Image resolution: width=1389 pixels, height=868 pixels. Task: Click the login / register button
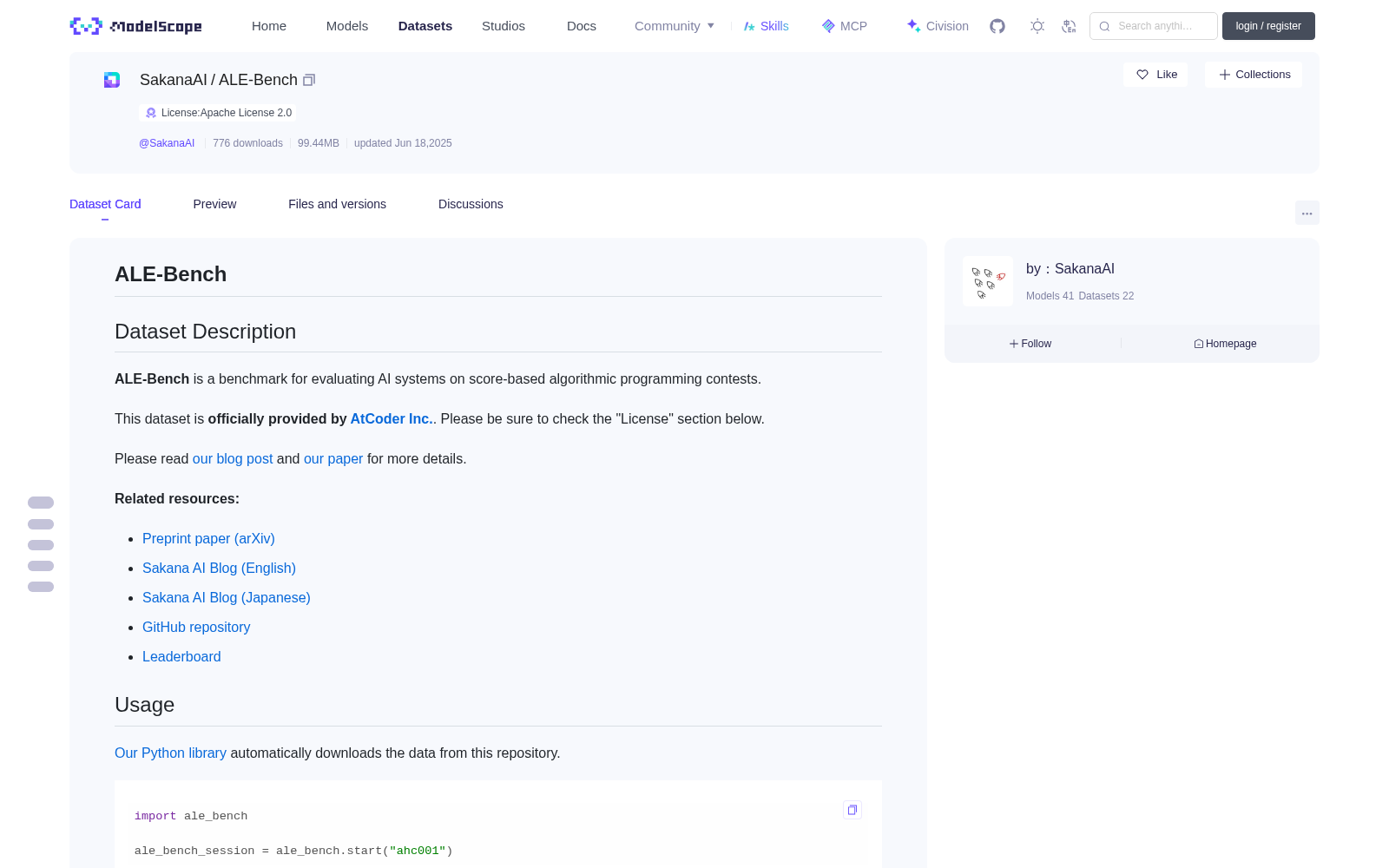click(1268, 26)
